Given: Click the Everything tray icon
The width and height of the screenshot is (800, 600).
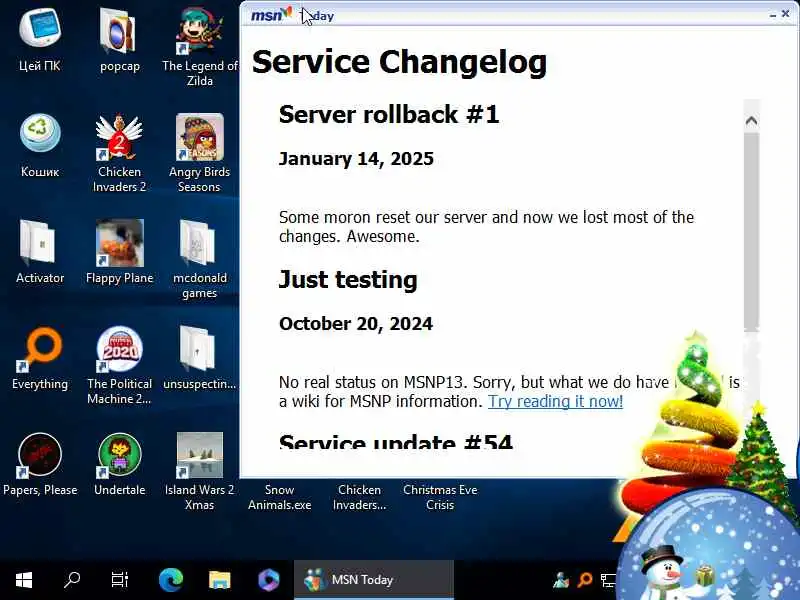Looking at the screenshot, I should tap(585, 580).
